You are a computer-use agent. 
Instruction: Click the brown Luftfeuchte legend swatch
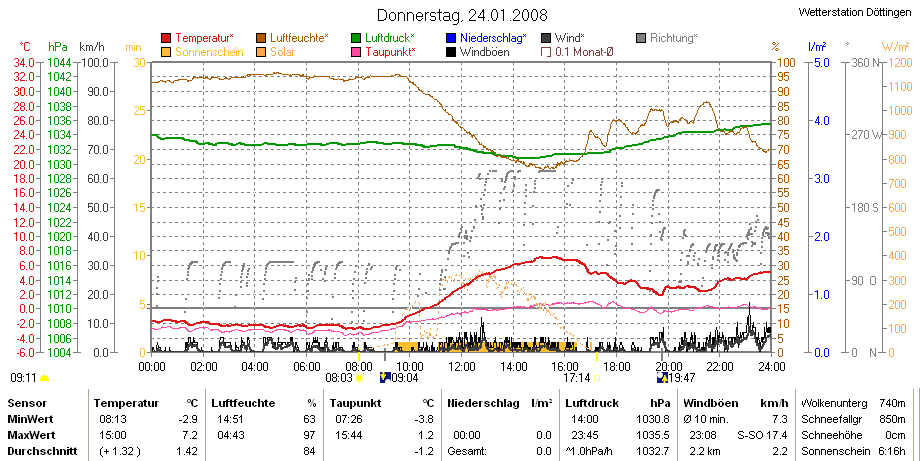(261, 38)
